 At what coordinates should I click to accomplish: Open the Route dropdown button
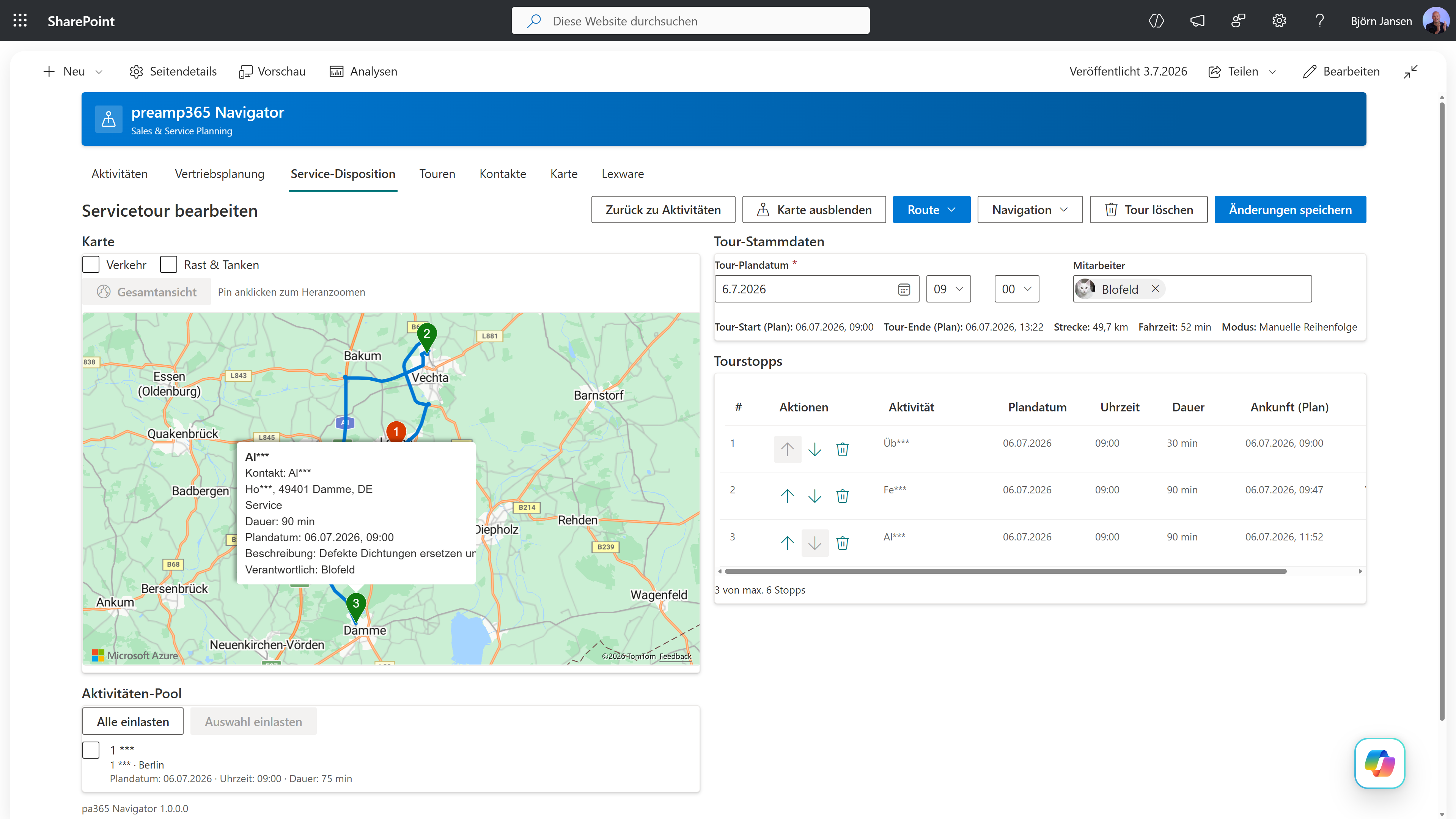(x=931, y=210)
